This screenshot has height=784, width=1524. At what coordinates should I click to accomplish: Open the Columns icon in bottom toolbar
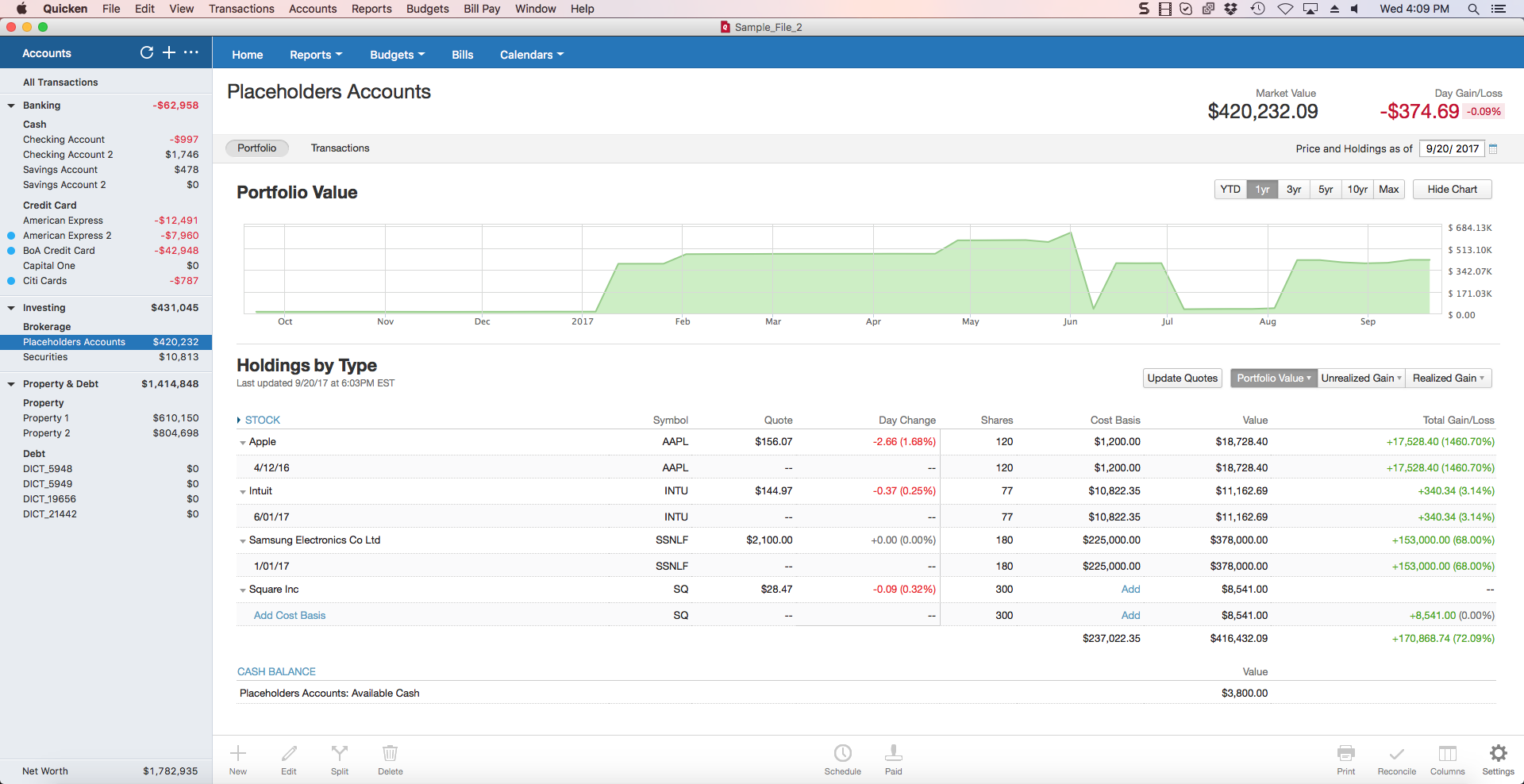pyautogui.click(x=1447, y=754)
